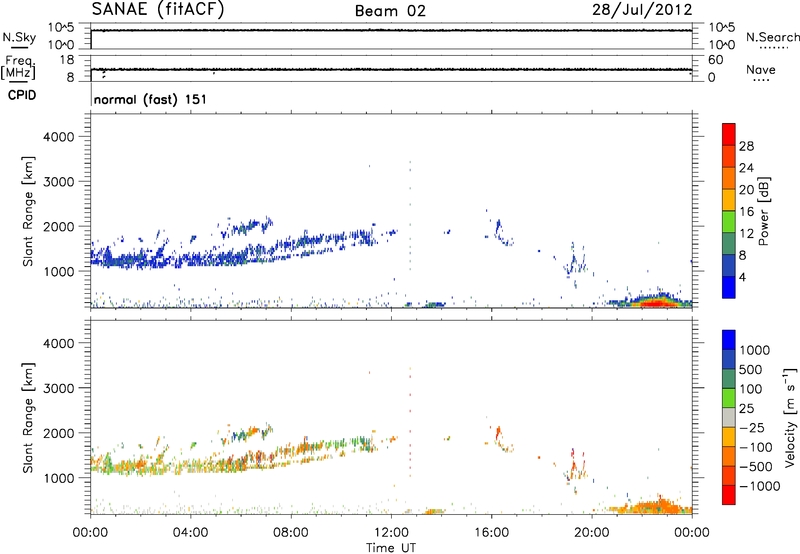The image size is (800, 554).
Task: Select the Beam 02 label
Action: pos(390,11)
